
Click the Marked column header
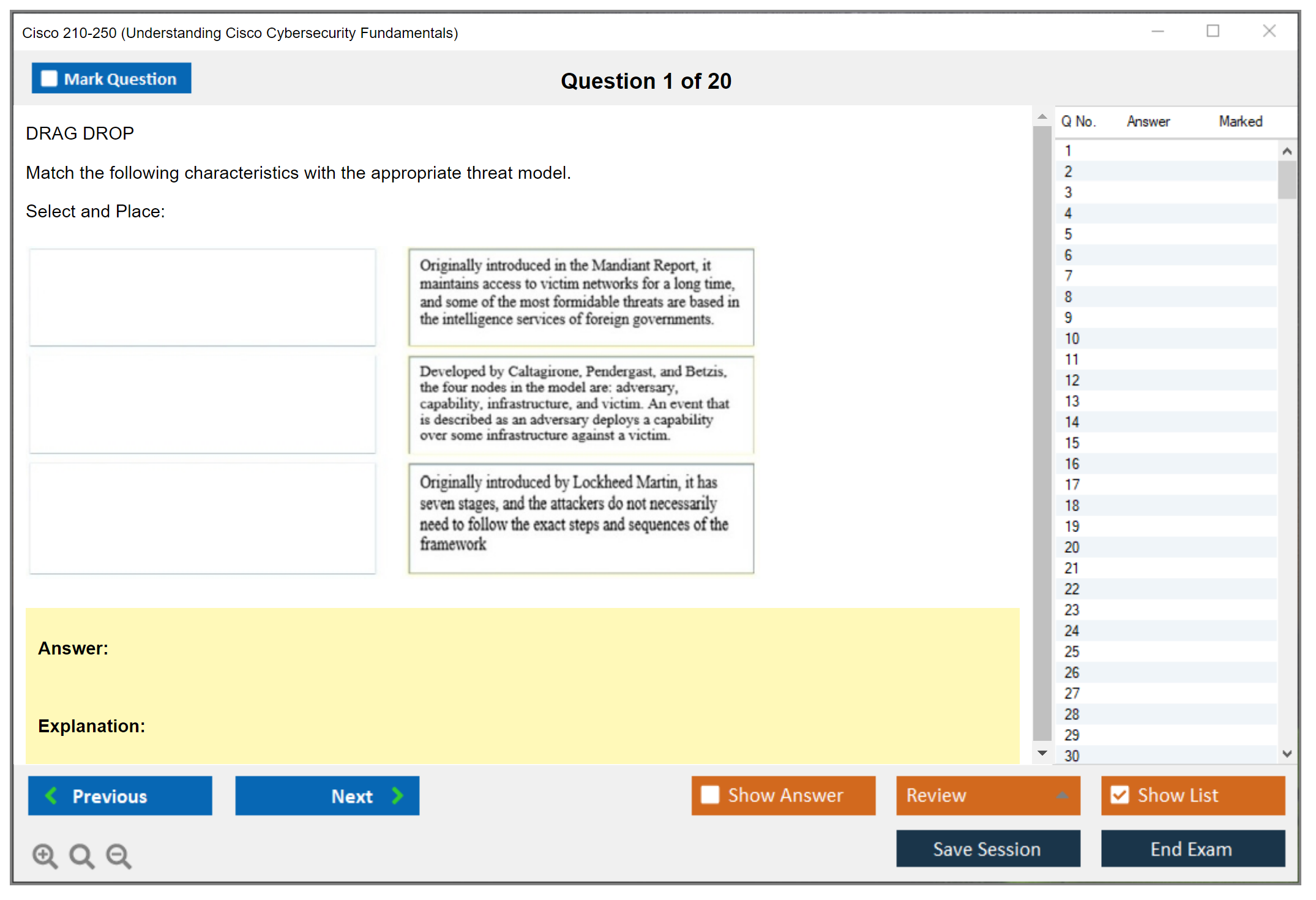coord(1240,121)
